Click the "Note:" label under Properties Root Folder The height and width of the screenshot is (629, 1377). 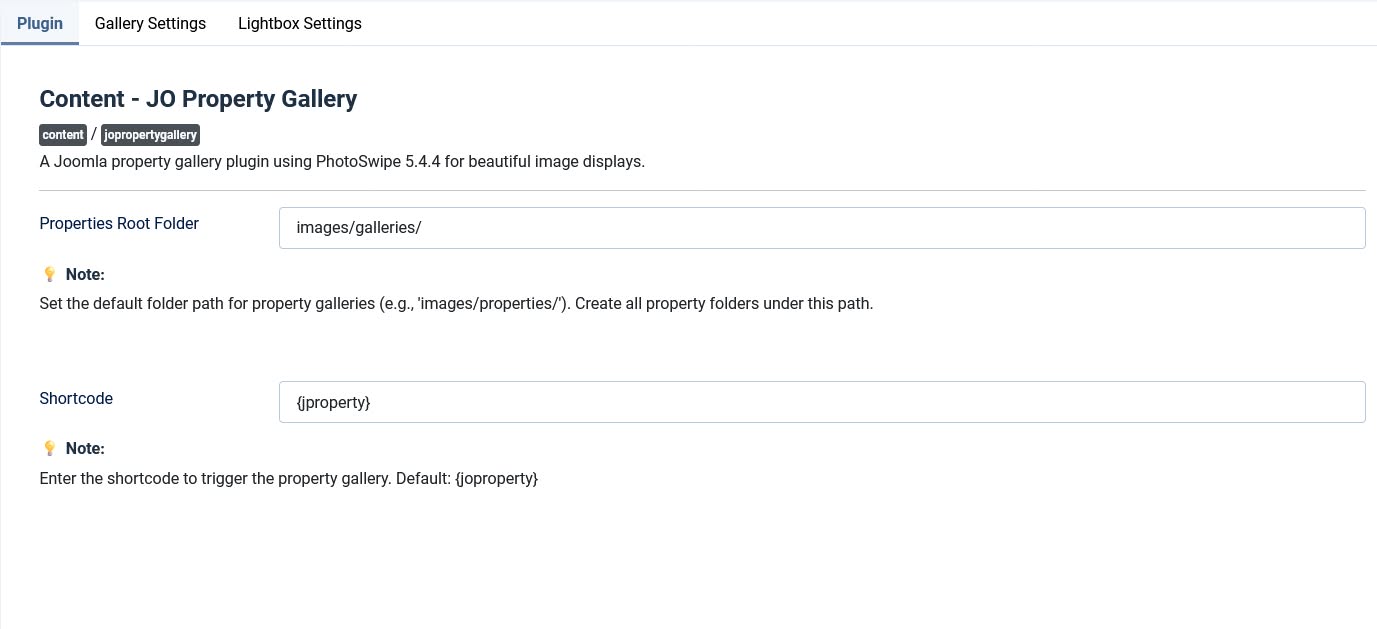(85, 274)
